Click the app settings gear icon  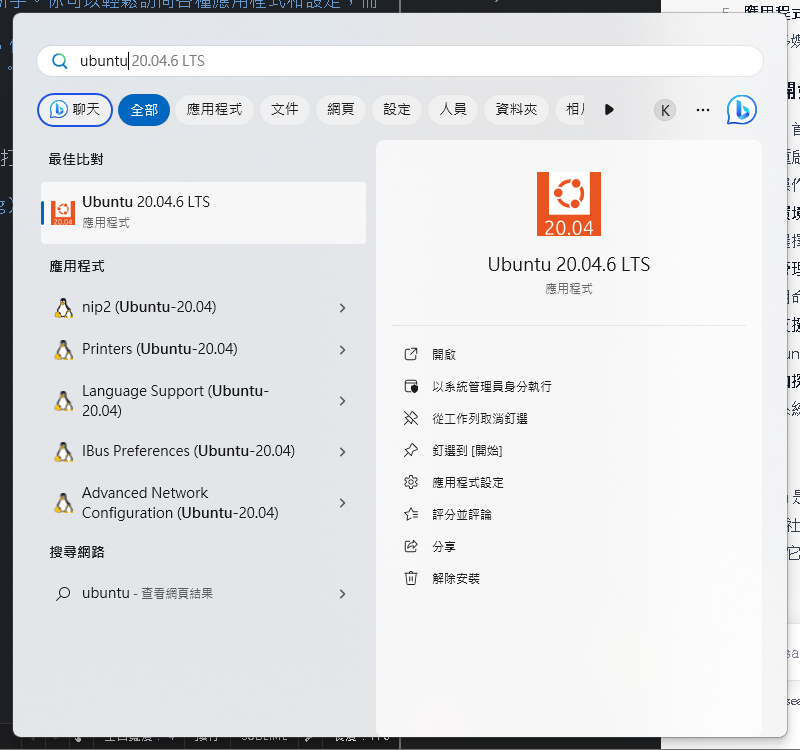pos(411,483)
